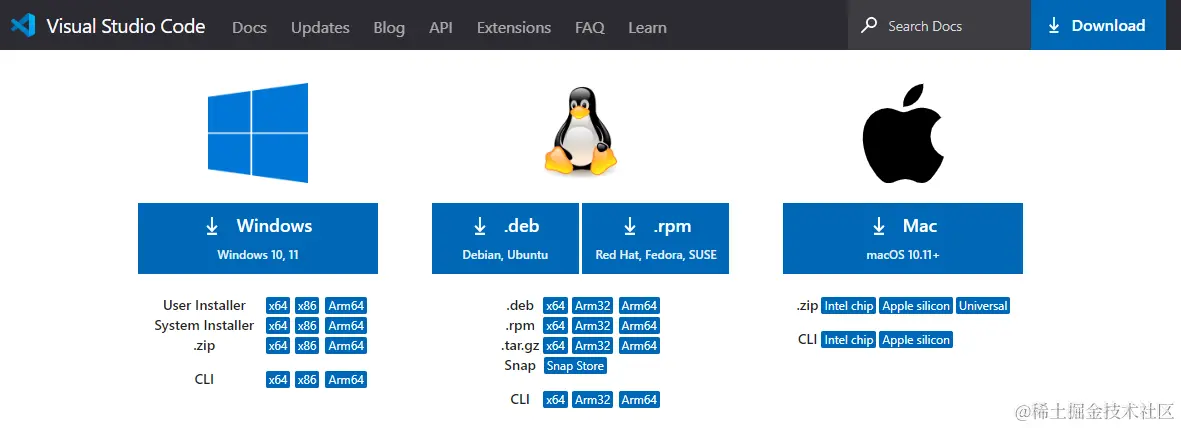Select x64 in Linux .rpm row
This screenshot has height=428, width=1181.
click(555, 326)
